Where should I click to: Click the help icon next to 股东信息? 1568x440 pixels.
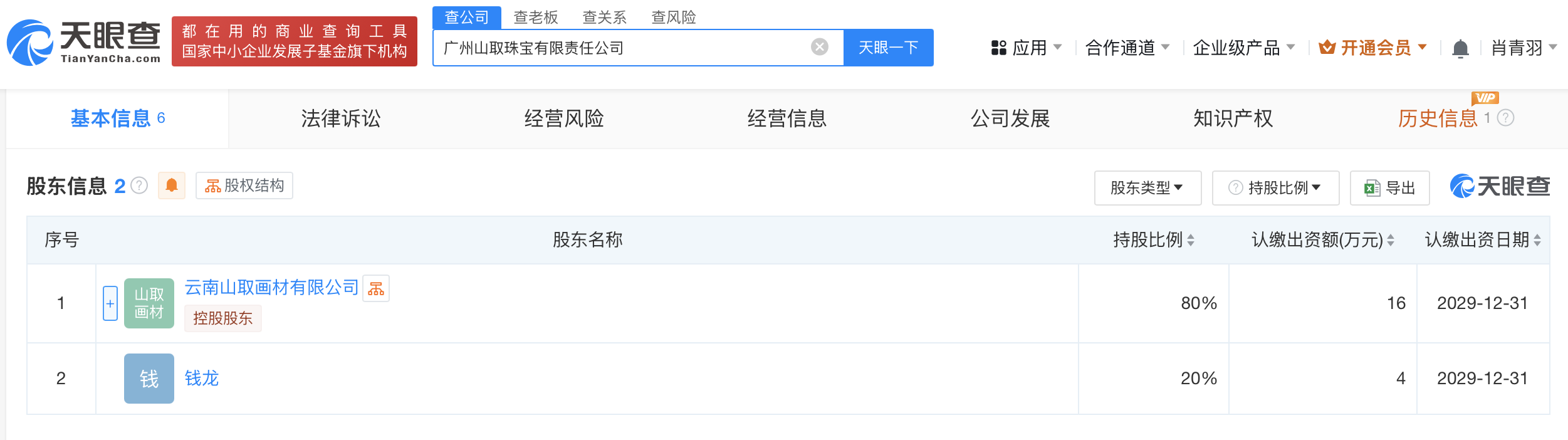click(139, 186)
